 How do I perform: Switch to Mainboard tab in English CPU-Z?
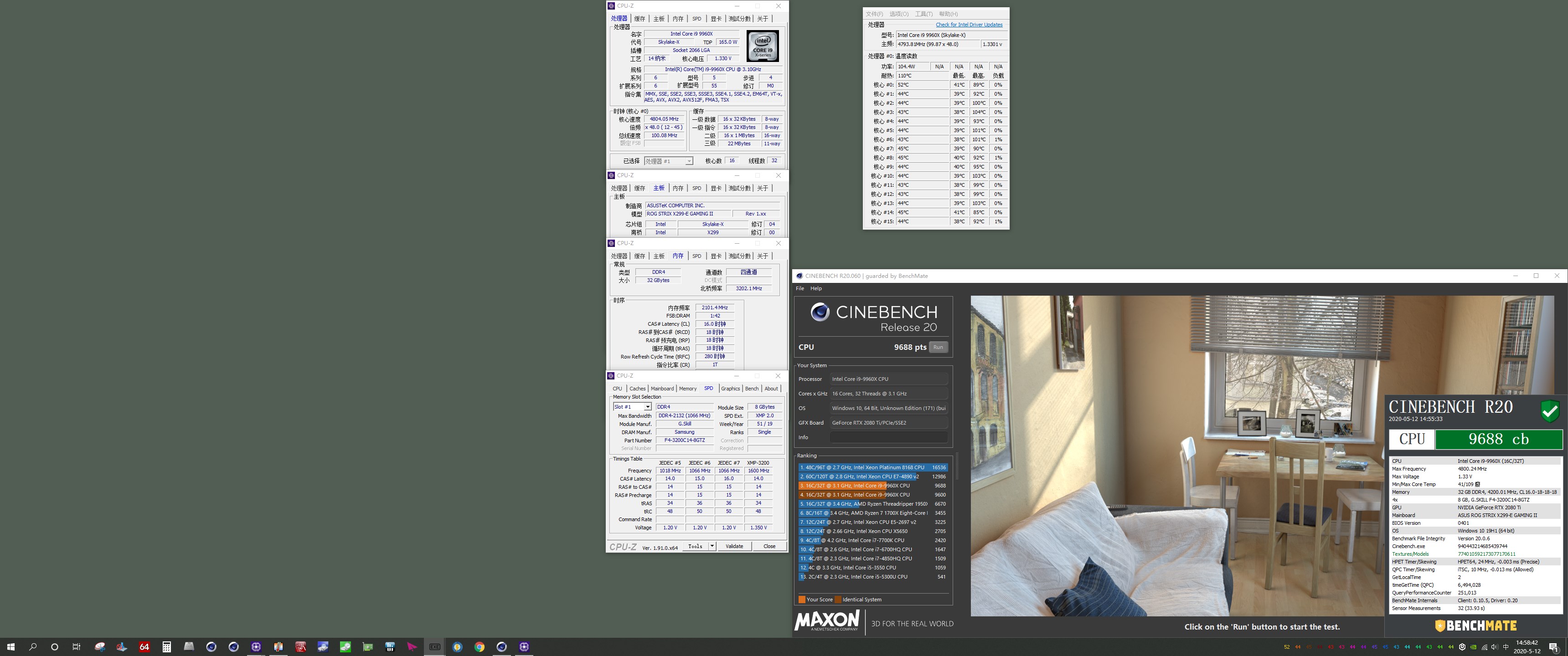[x=662, y=389]
